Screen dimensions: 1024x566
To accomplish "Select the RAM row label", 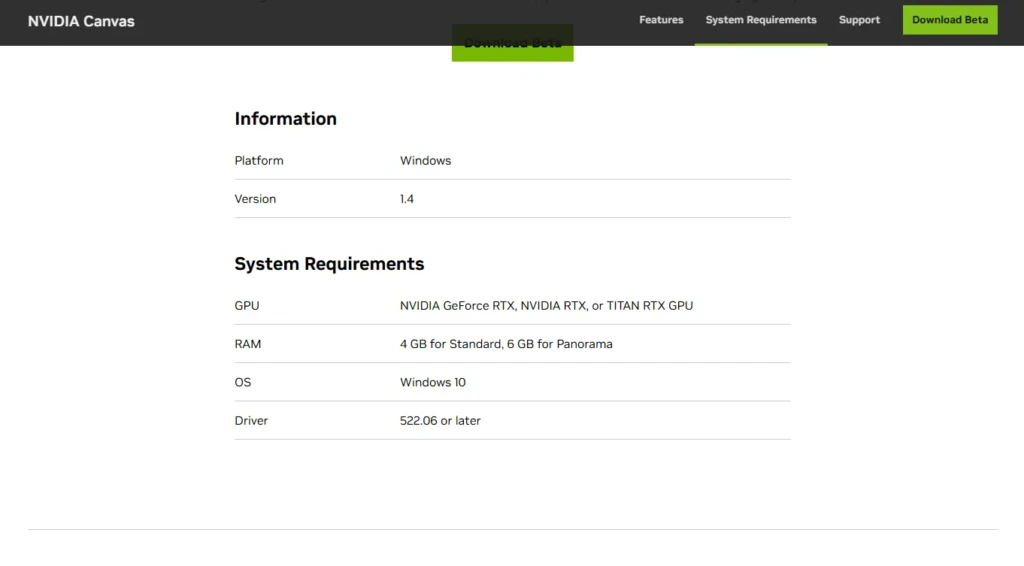I will [248, 344].
